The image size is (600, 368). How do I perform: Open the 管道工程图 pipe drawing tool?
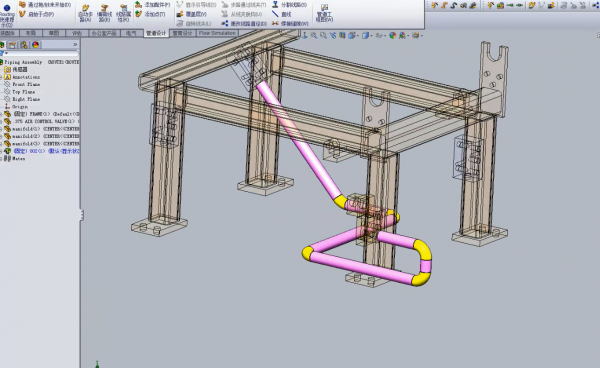pos(324,13)
